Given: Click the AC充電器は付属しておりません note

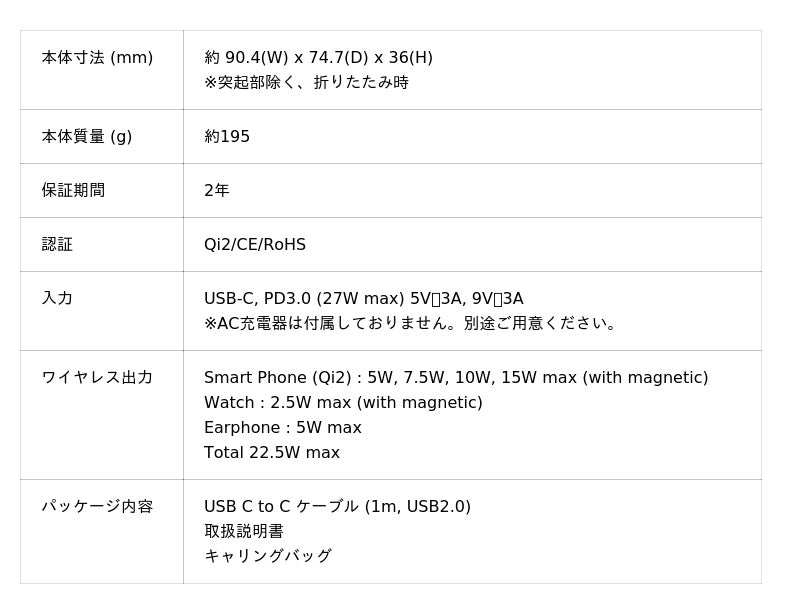Looking at the screenshot, I should 412,324.
